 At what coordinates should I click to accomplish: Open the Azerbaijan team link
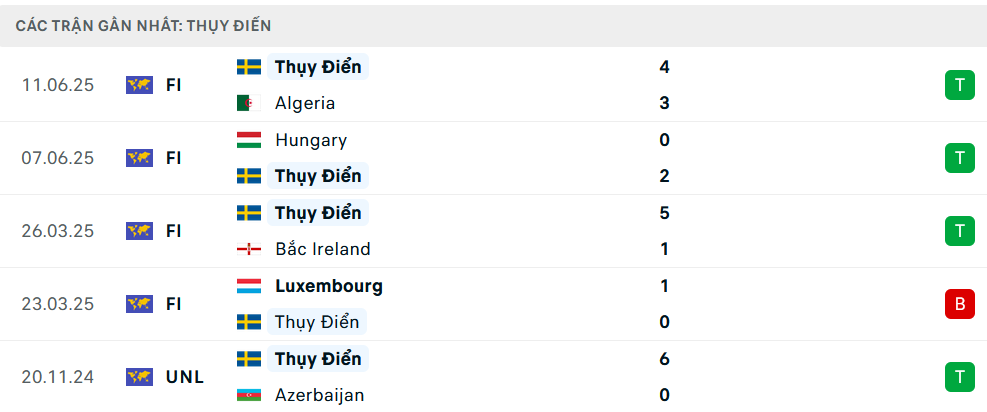pos(319,395)
